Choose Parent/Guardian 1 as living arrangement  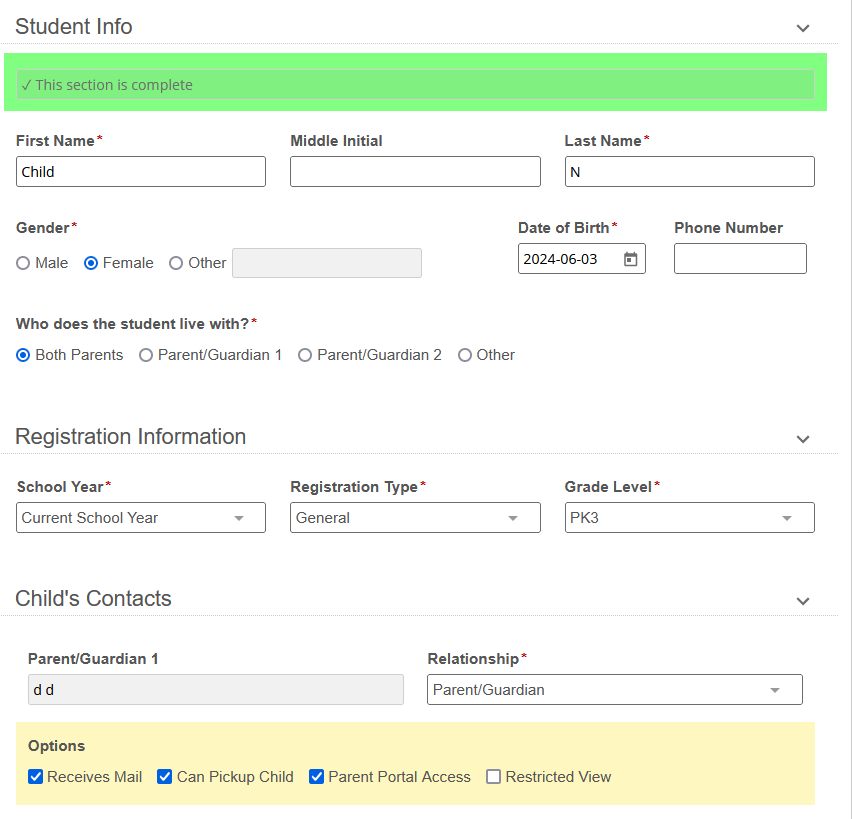[146, 355]
